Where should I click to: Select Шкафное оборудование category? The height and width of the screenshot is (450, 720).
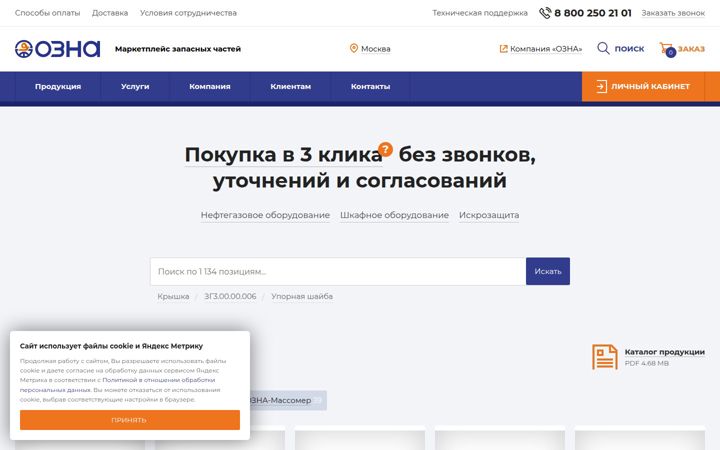pos(394,215)
